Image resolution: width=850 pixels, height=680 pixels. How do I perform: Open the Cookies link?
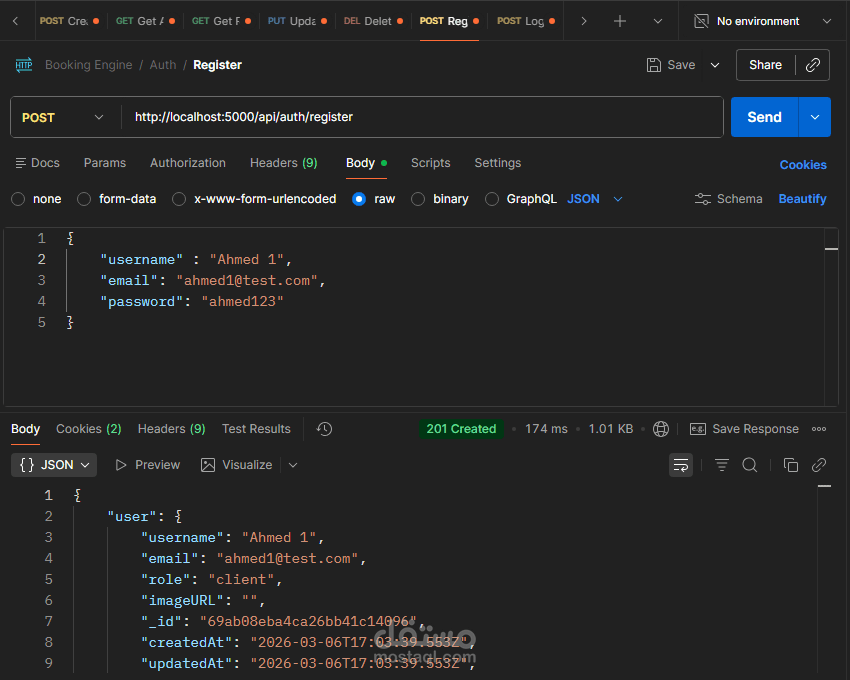(x=803, y=165)
